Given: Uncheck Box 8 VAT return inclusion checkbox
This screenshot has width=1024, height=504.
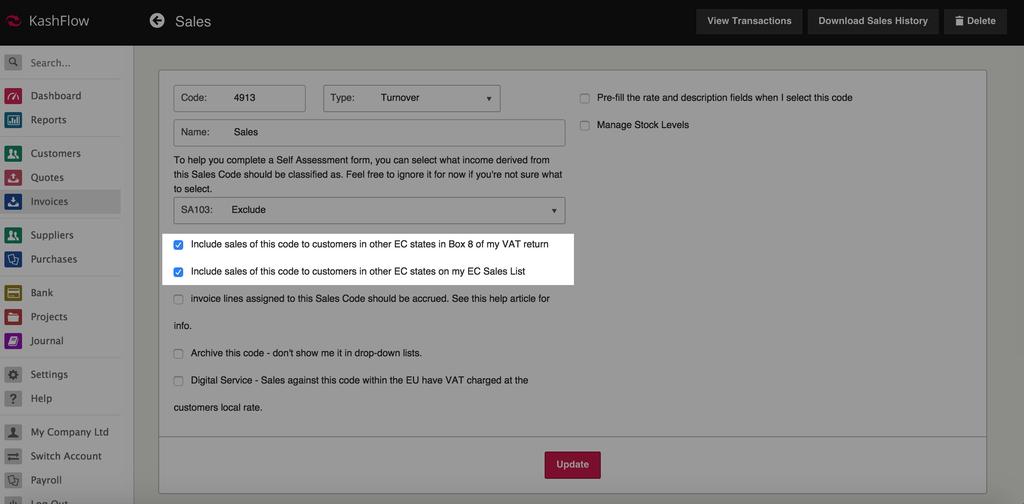Looking at the screenshot, I should coord(178,244).
